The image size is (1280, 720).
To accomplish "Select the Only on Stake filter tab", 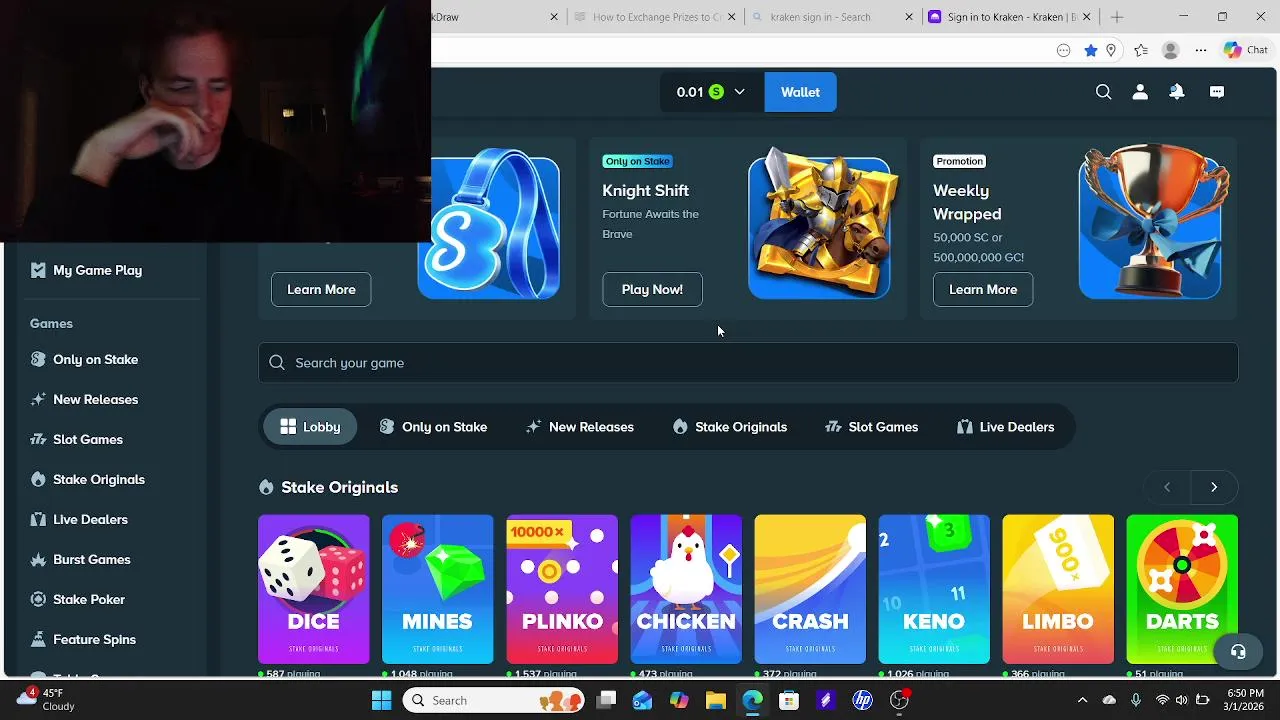I will tap(433, 427).
